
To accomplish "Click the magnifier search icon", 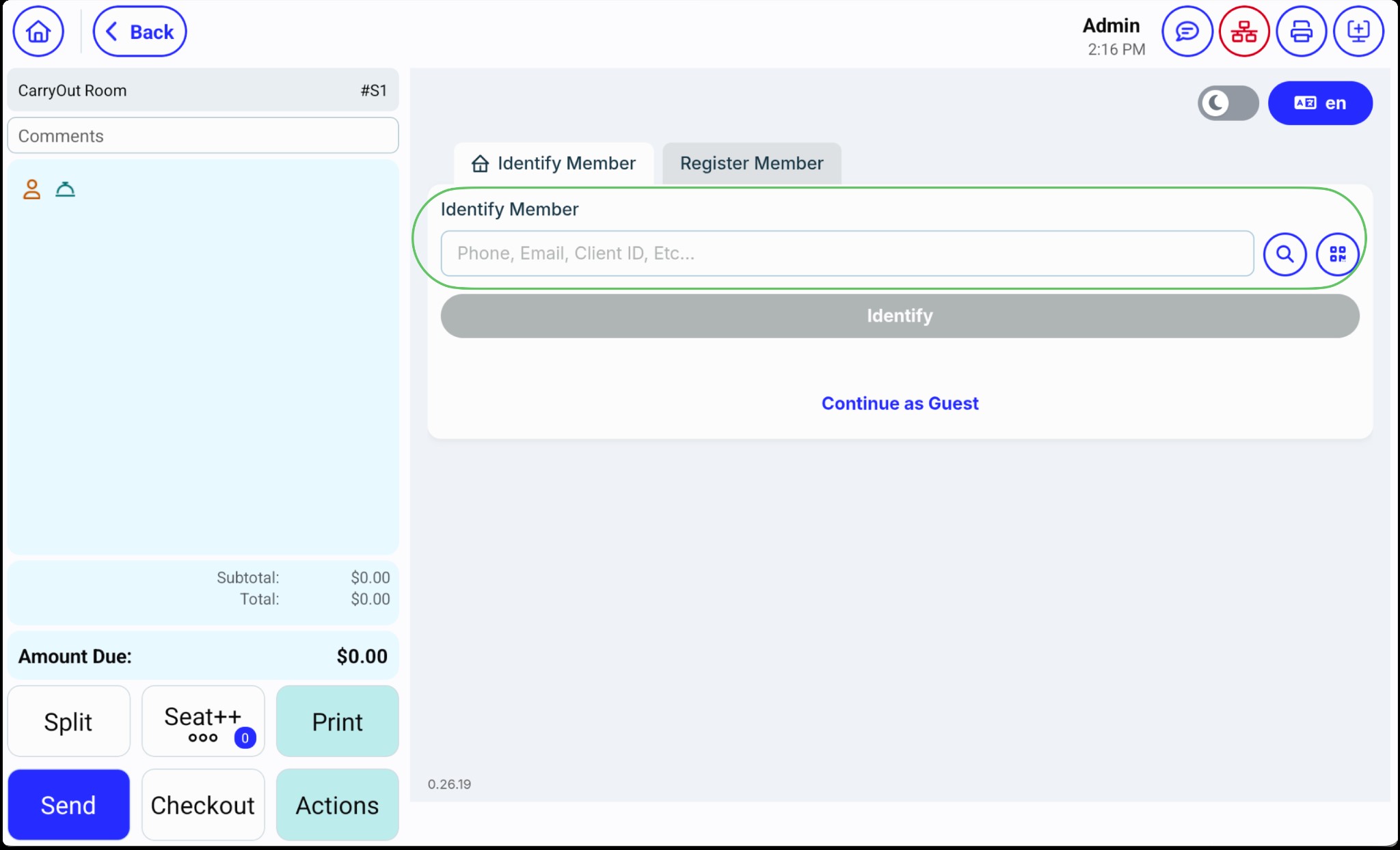I will tap(1285, 254).
